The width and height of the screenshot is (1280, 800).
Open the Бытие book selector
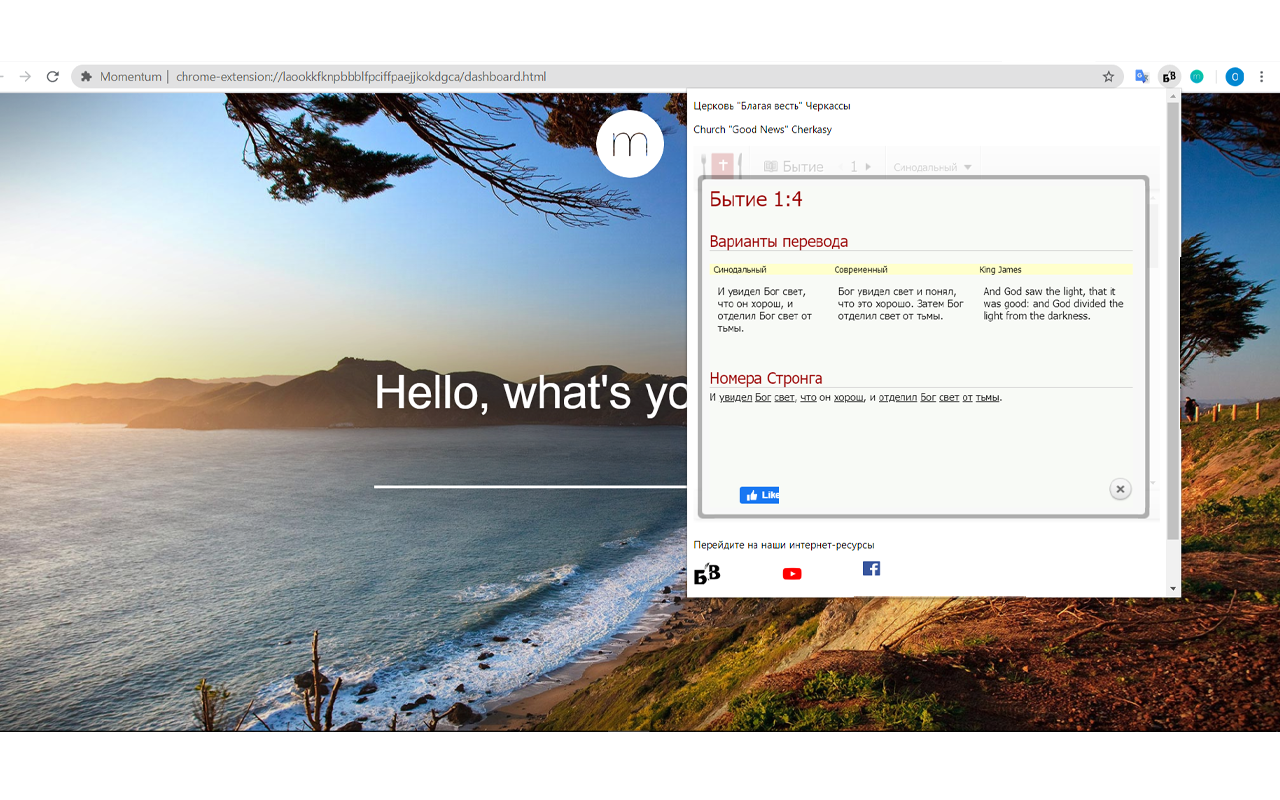point(794,167)
